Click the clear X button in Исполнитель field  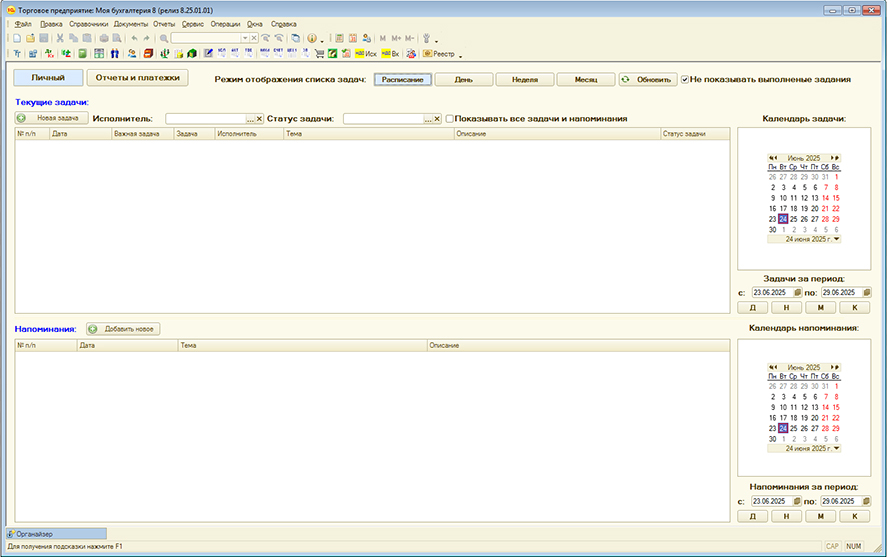(259, 119)
